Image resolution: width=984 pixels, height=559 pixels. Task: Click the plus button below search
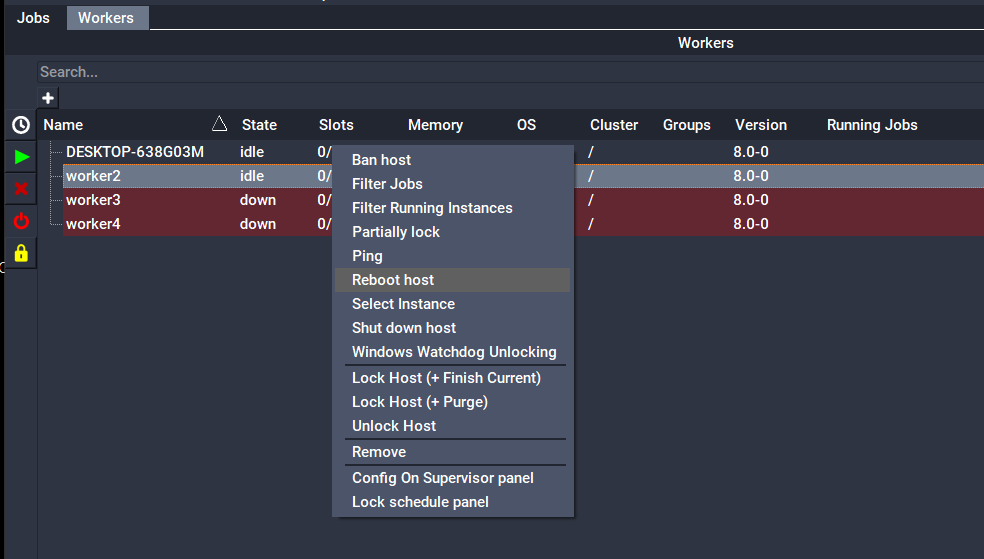point(48,98)
